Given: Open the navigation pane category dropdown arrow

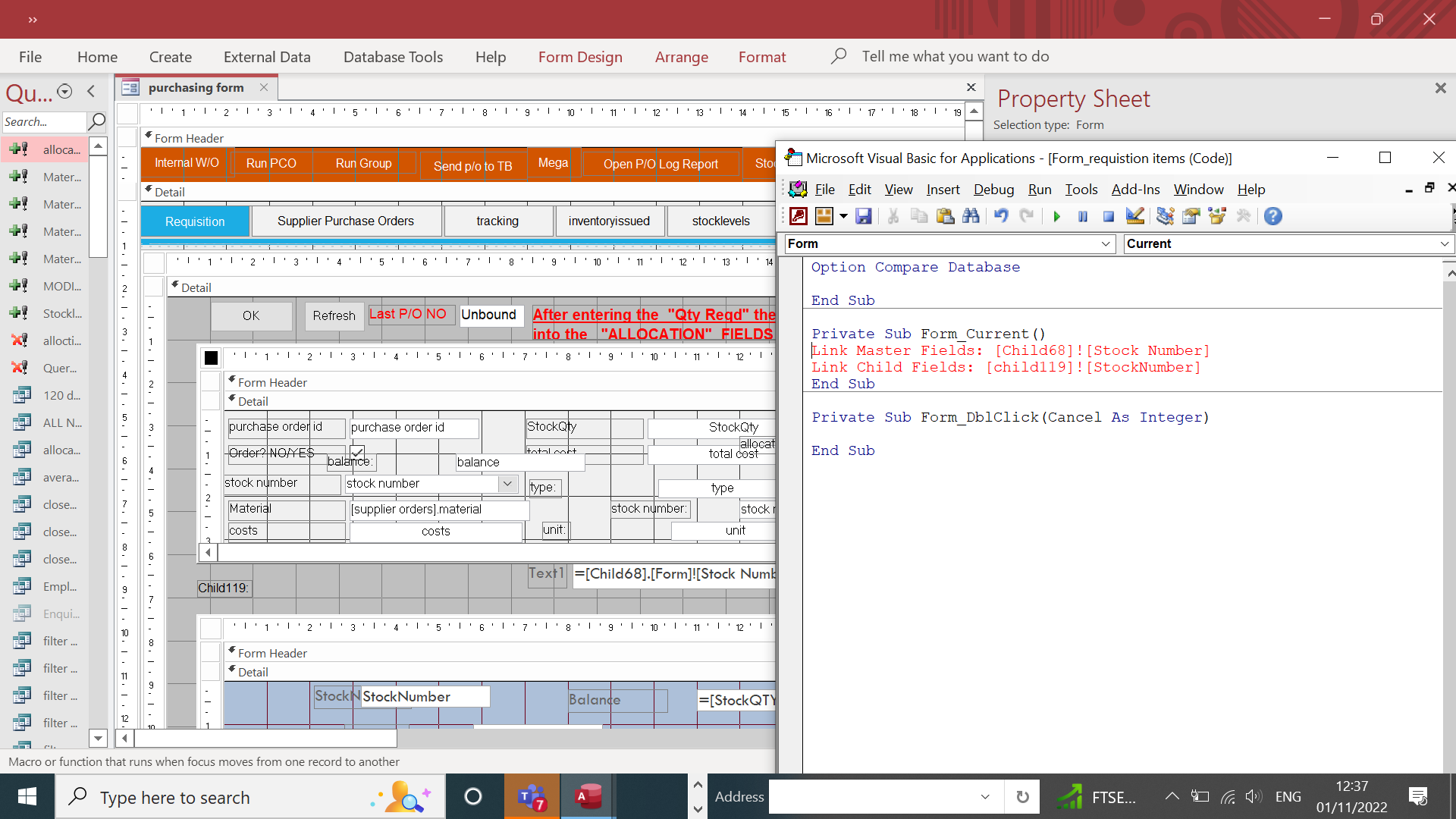Looking at the screenshot, I should click(x=64, y=92).
